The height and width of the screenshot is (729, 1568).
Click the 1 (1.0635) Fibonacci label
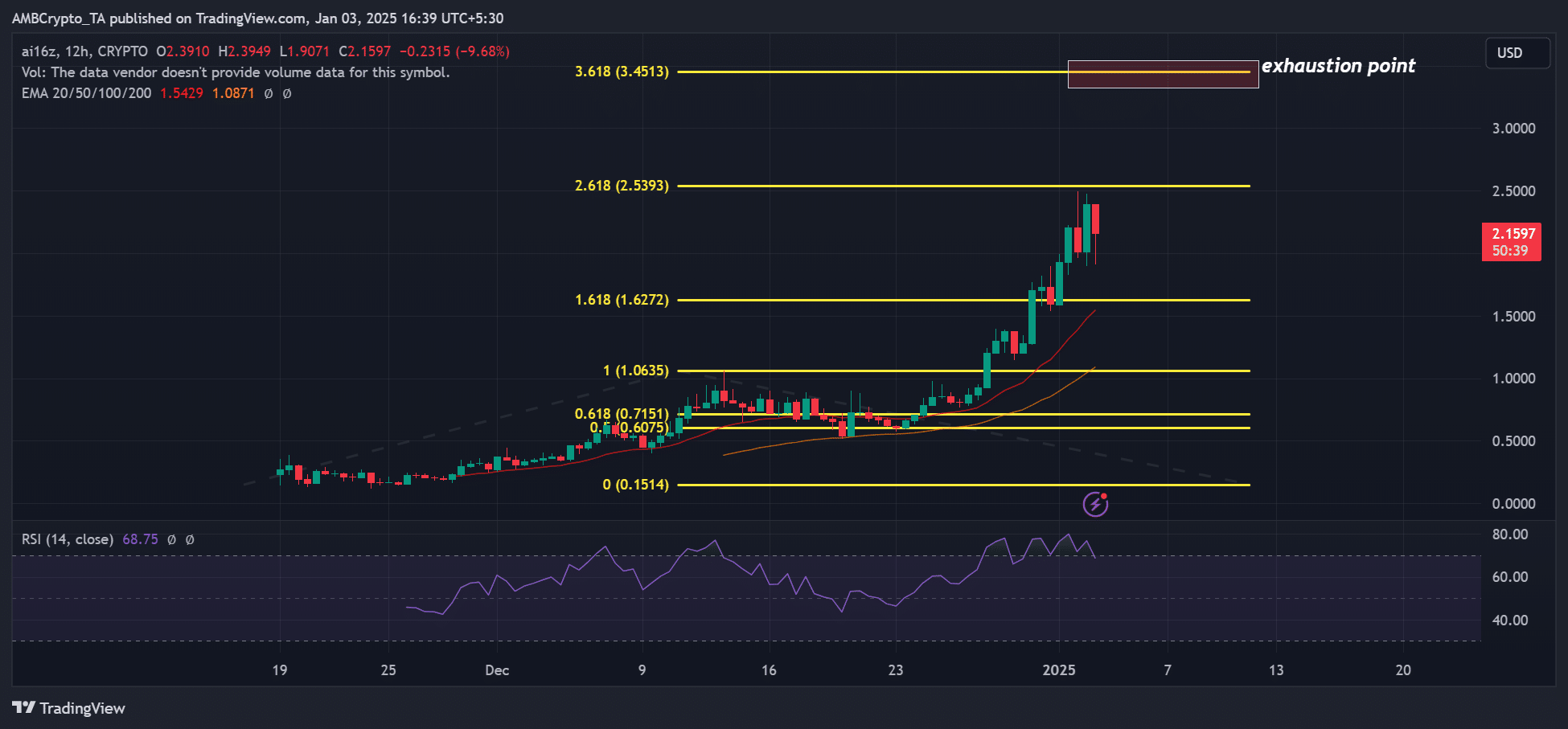636,371
